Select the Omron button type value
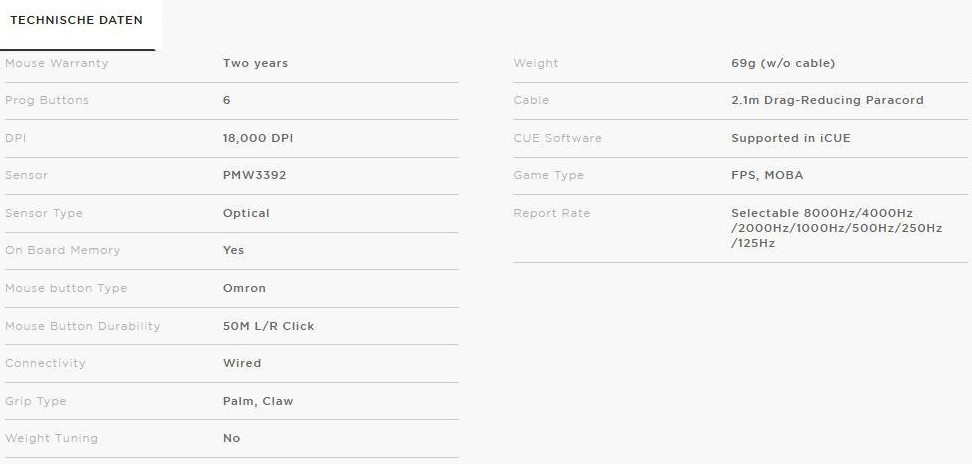Viewport: 972px width, 464px height. click(244, 288)
